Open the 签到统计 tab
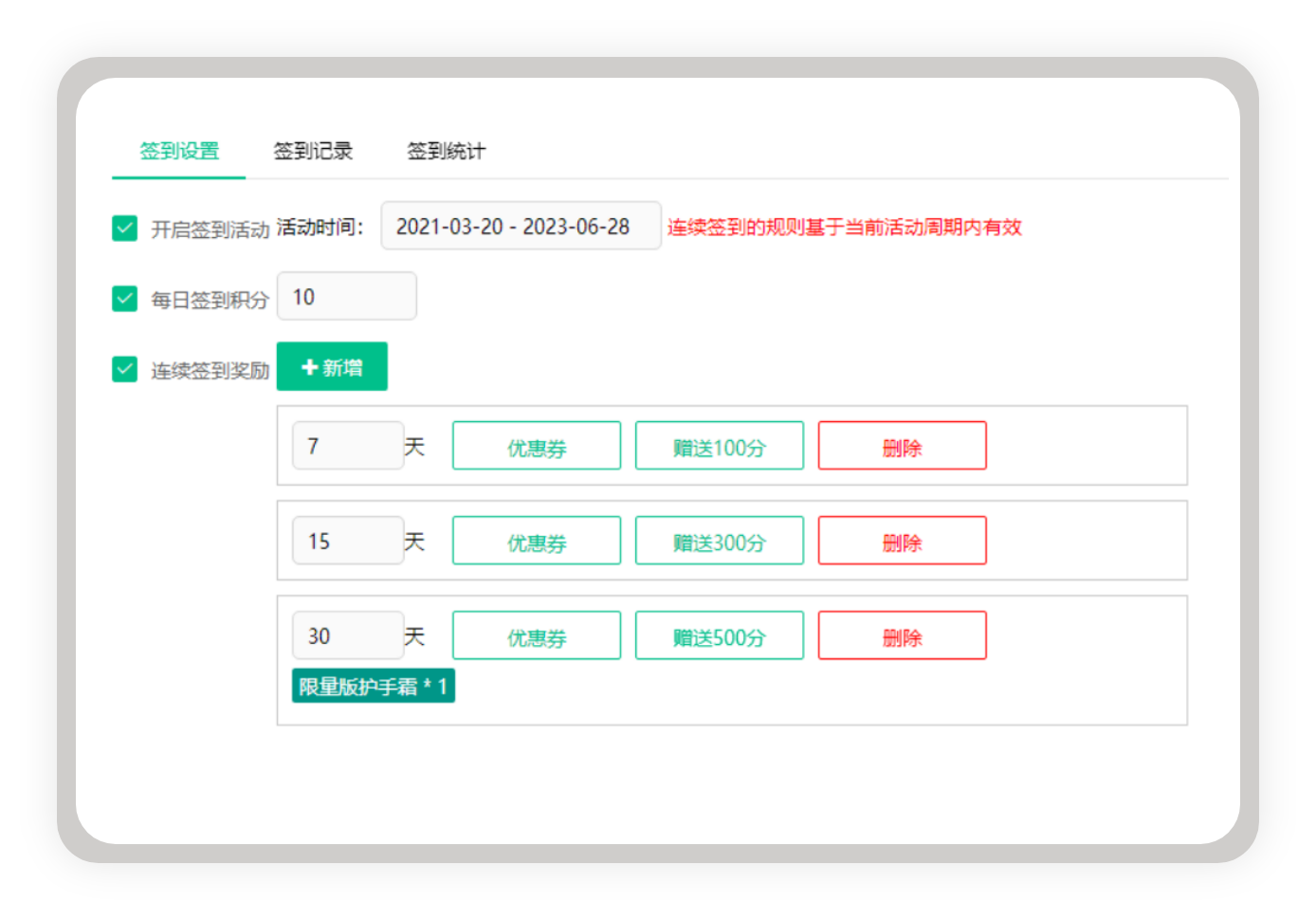 pyautogui.click(x=446, y=151)
